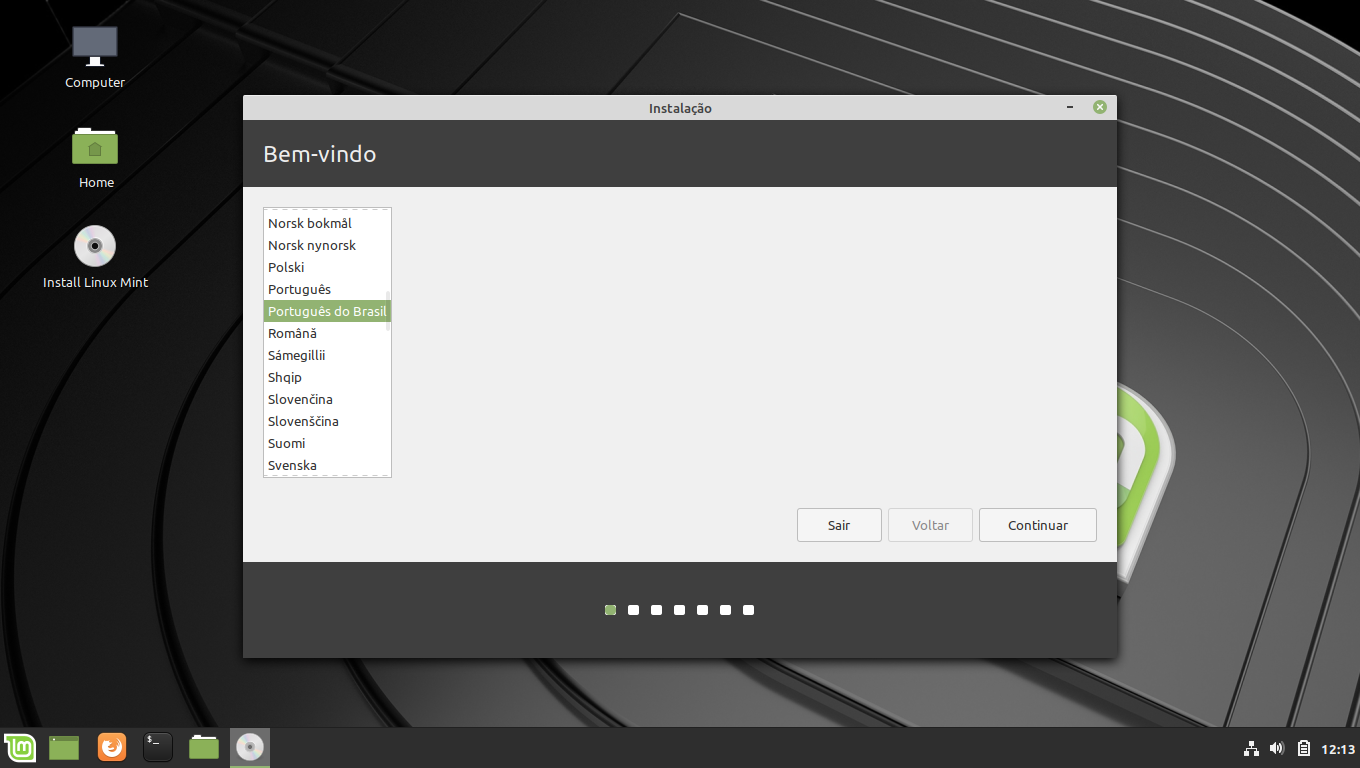Screen dimensions: 1360x768
Task: Select the installer disc taskbar window entry
Action: 250,747
